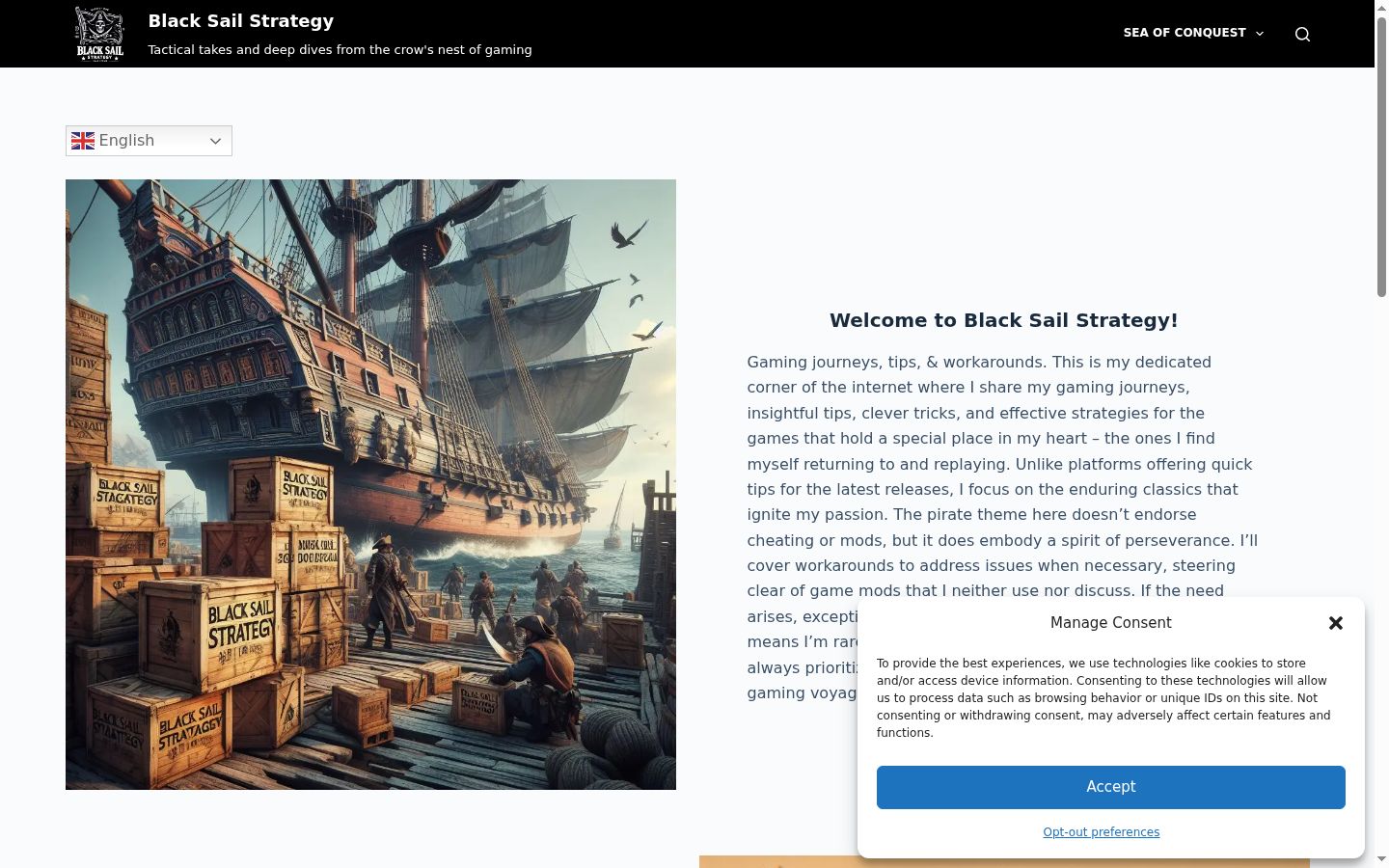Accept cookies in consent dialog
The height and width of the screenshot is (868, 1389).
[1111, 787]
